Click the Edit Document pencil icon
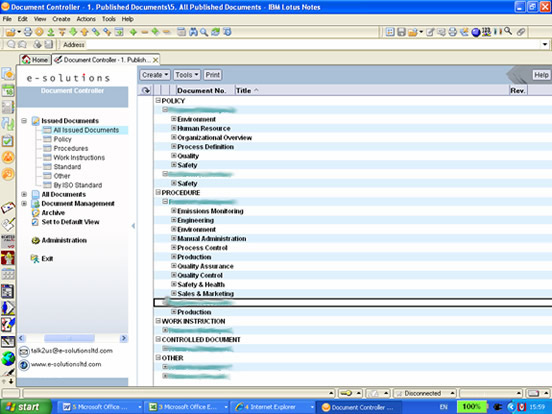Screen dimensions: 552x414 tap(430, 32)
